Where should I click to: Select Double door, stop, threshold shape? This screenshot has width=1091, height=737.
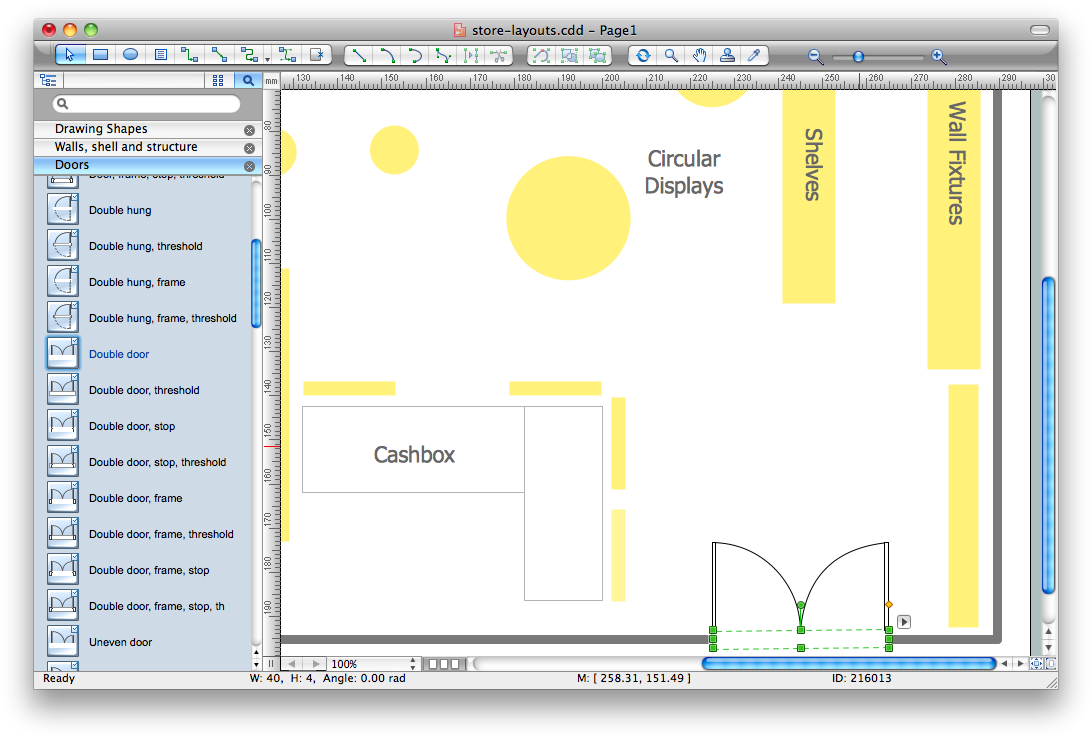coord(63,462)
